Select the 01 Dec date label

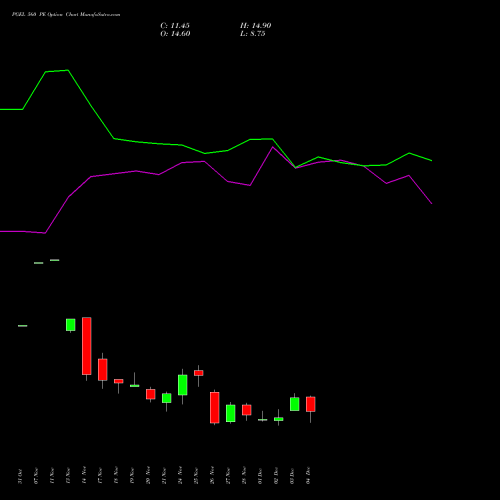(x=260, y=476)
